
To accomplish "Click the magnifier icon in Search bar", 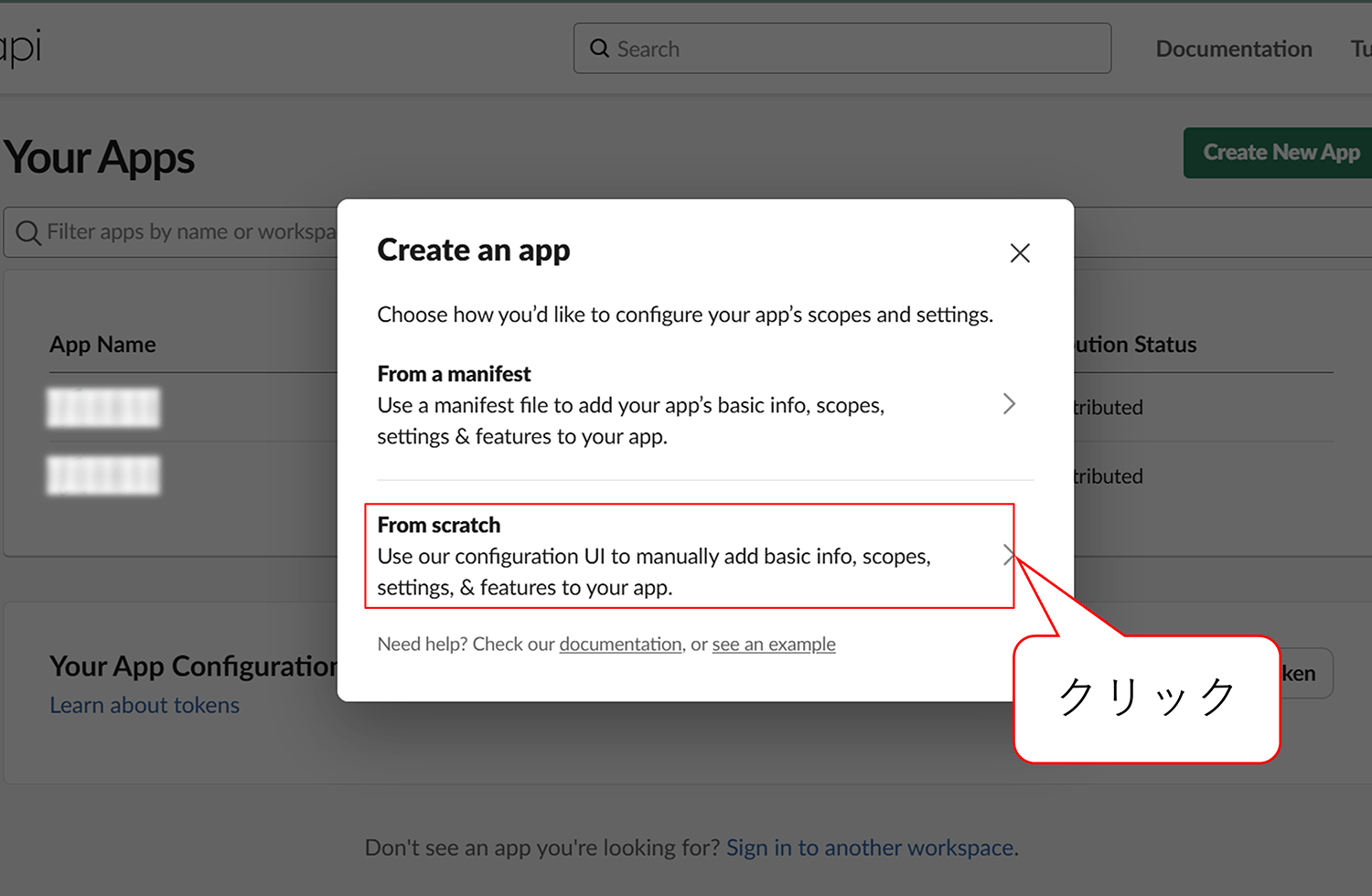I will tap(600, 48).
